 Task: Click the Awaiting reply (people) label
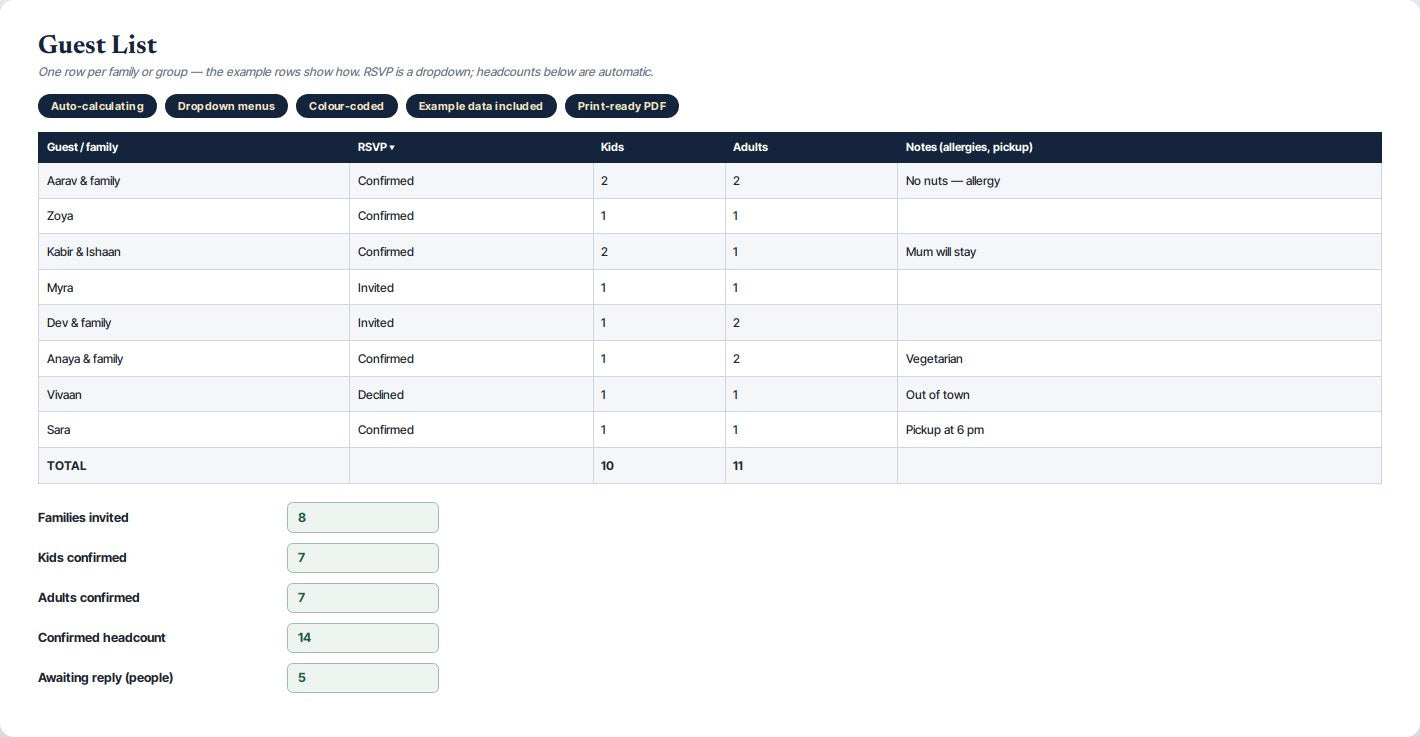tap(105, 678)
